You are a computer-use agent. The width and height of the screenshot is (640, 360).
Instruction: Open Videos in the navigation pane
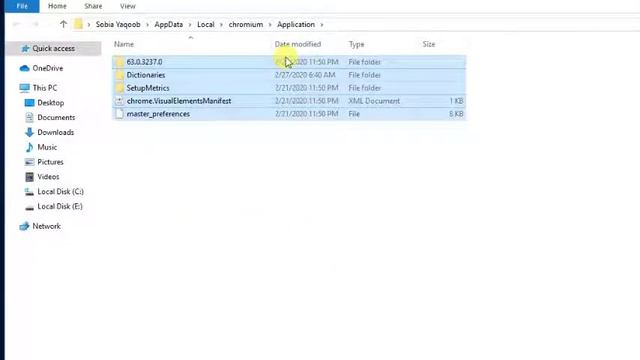click(x=48, y=177)
